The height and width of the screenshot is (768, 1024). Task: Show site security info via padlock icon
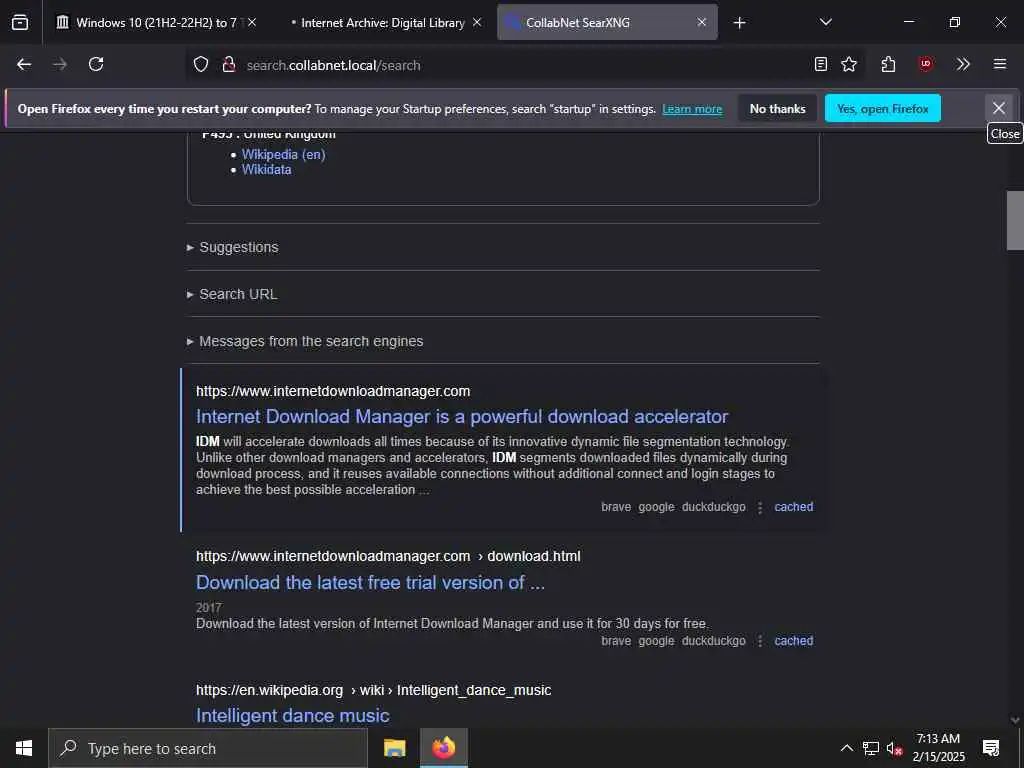[229, 65]
